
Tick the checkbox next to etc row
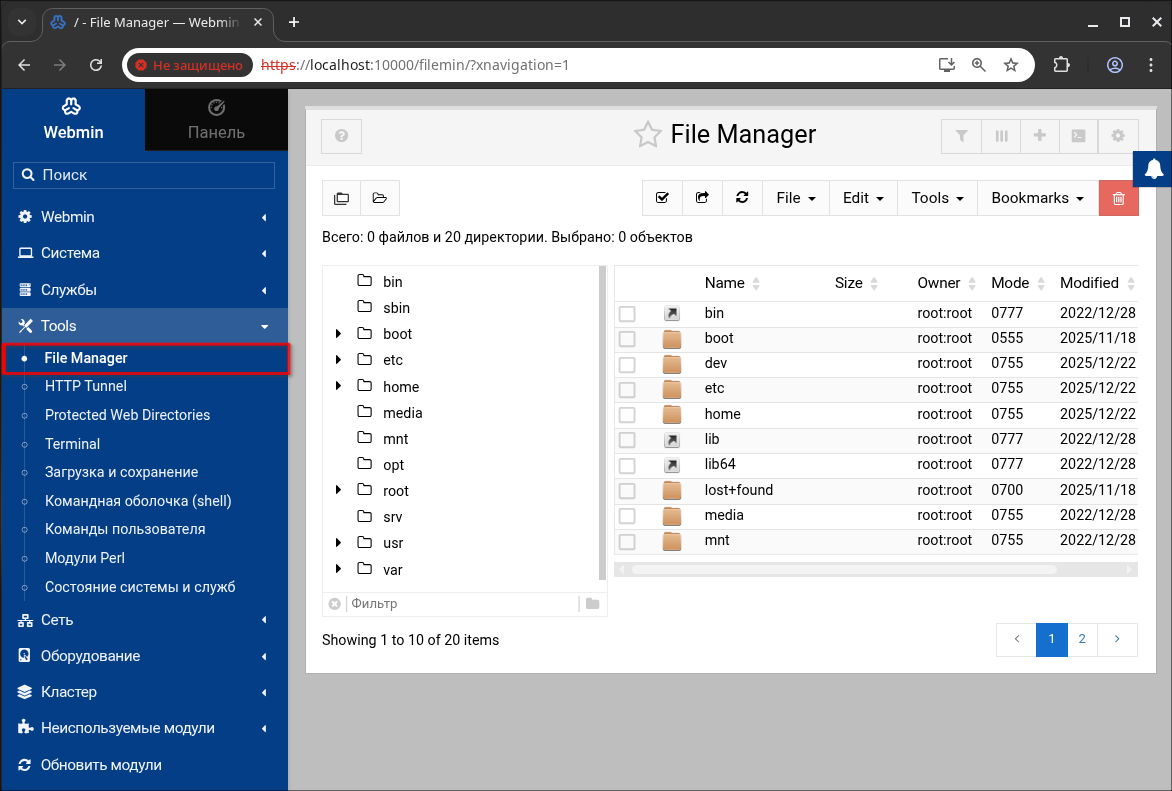(627, 389)
